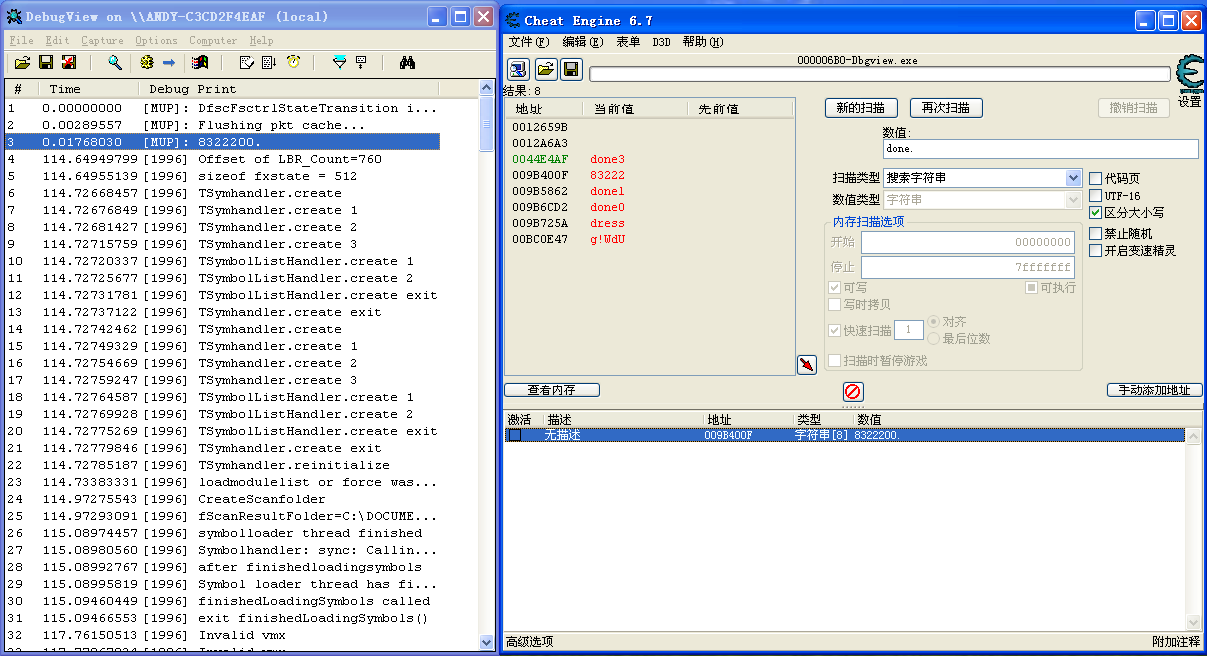Open DebugView's Computer menu

(x=213, y=41)
